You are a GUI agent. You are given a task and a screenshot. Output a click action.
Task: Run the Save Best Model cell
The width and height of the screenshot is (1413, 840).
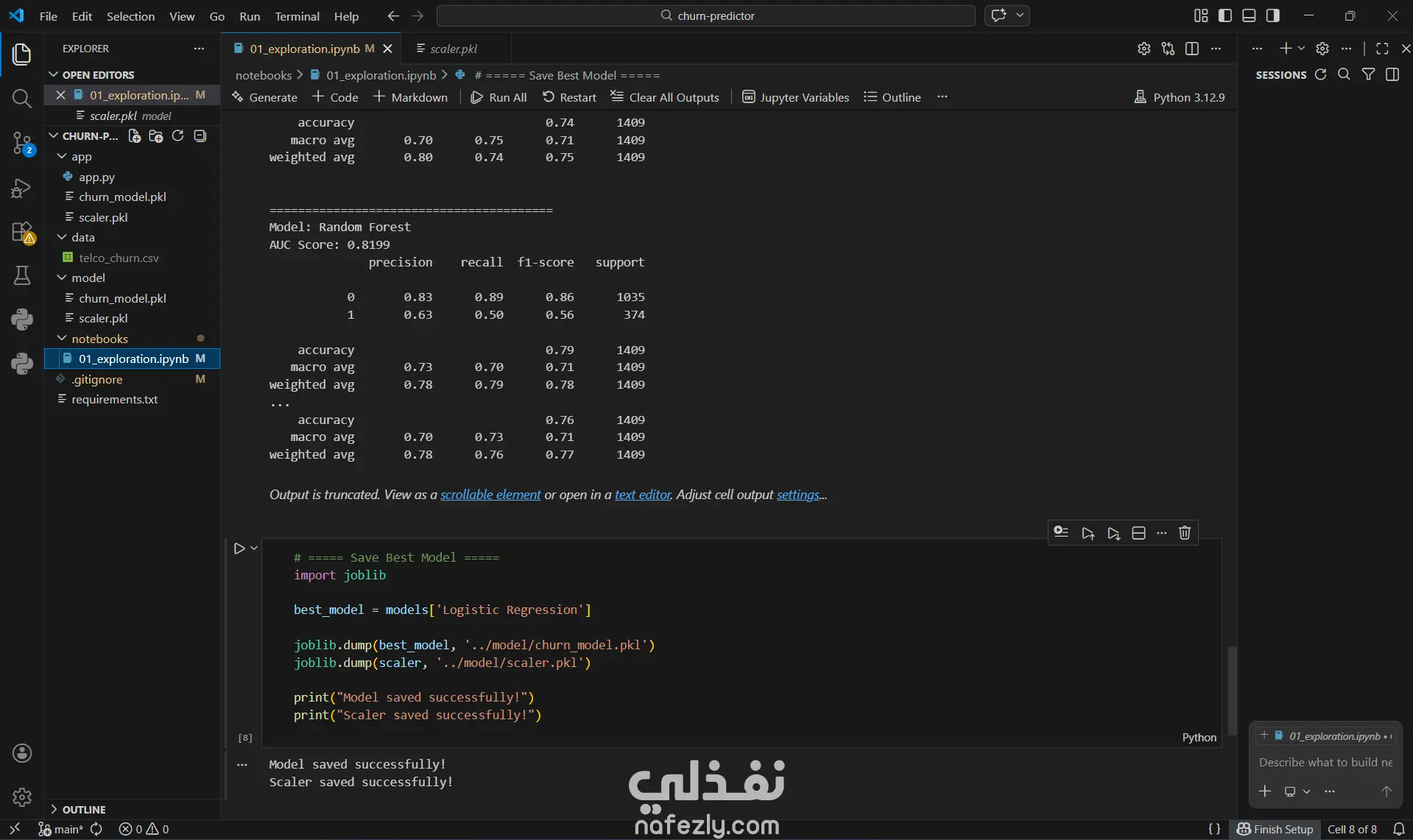point(239,548)
